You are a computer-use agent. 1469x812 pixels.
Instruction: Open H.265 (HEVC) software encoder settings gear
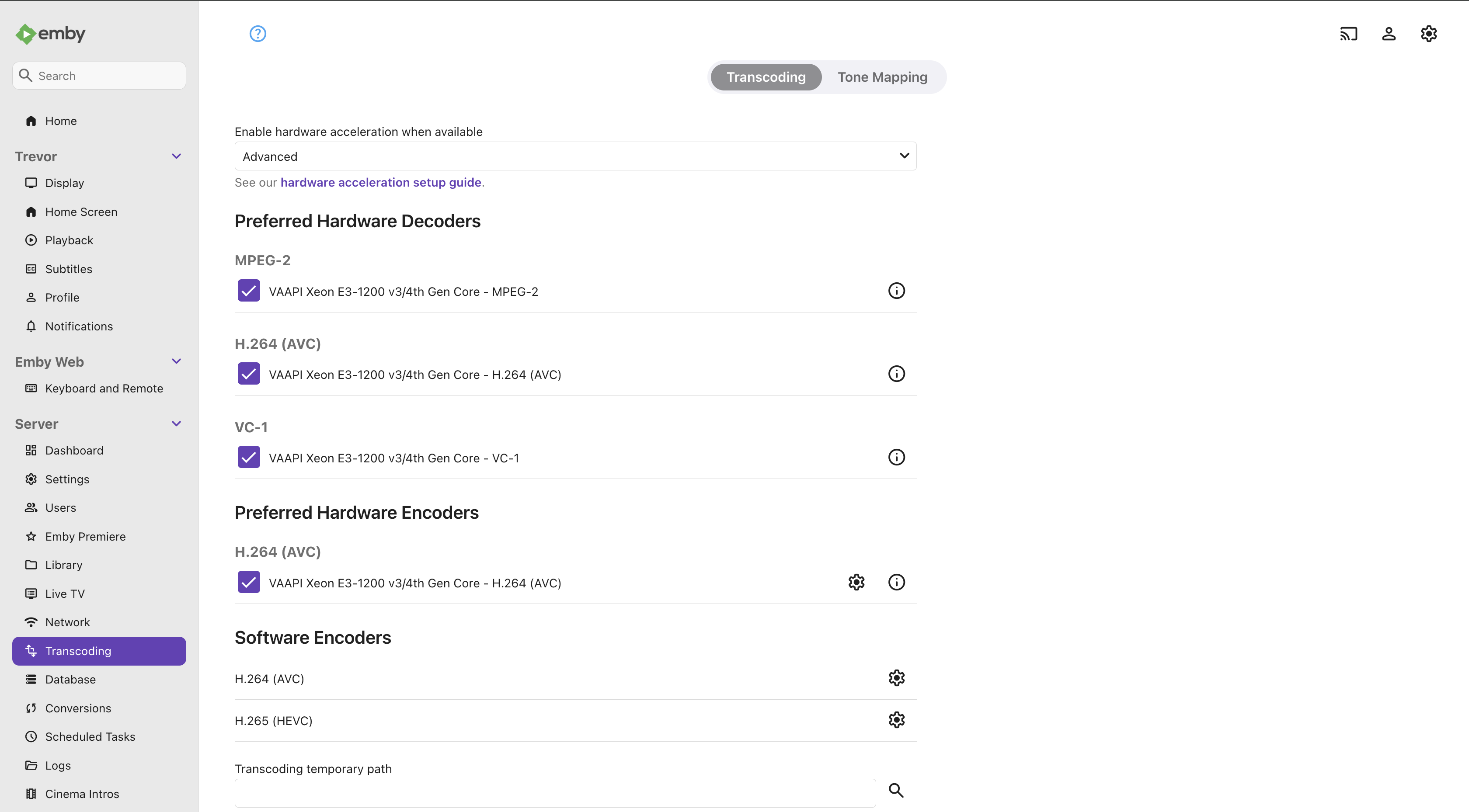896,720
